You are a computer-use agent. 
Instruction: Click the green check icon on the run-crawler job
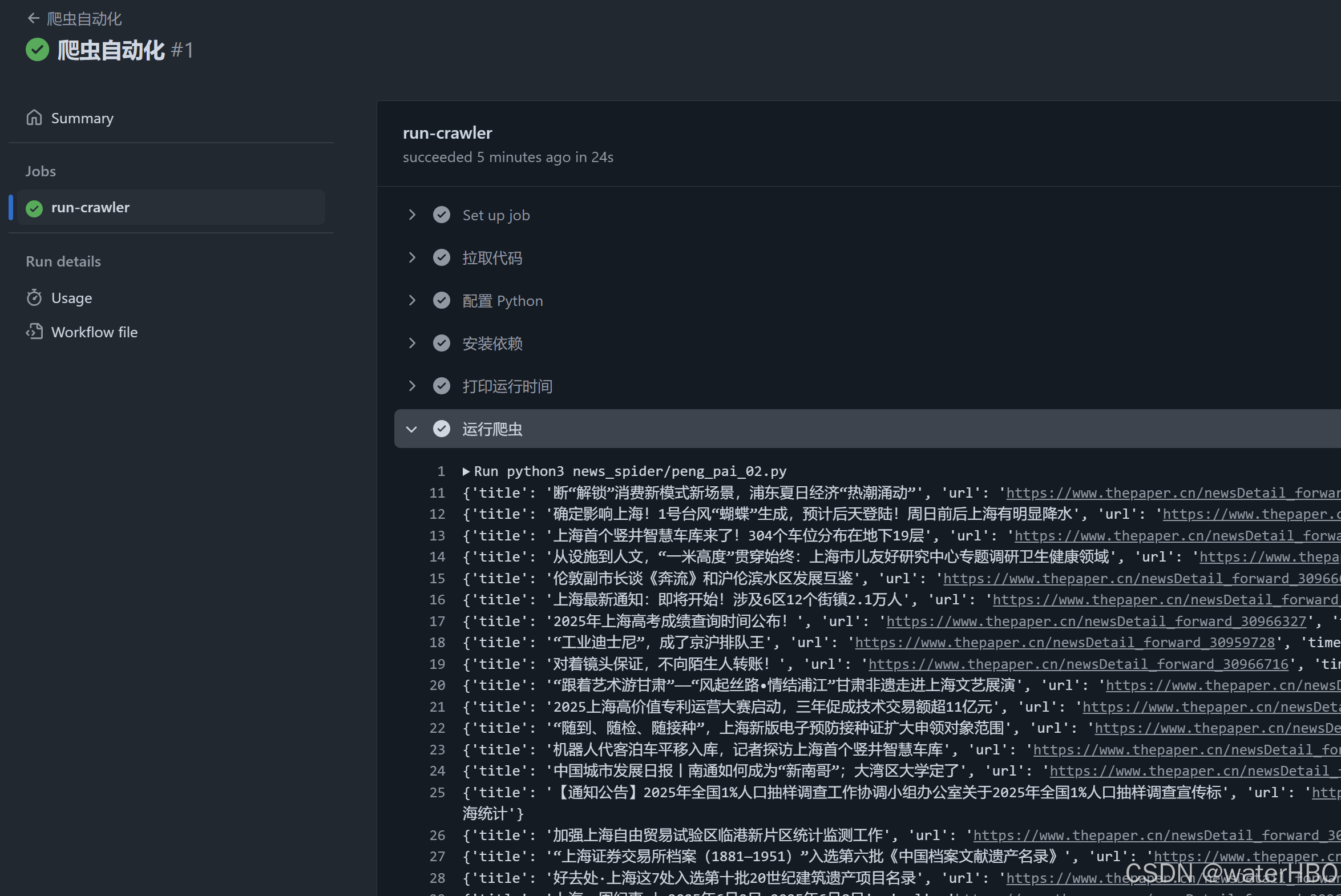point(34,208)
